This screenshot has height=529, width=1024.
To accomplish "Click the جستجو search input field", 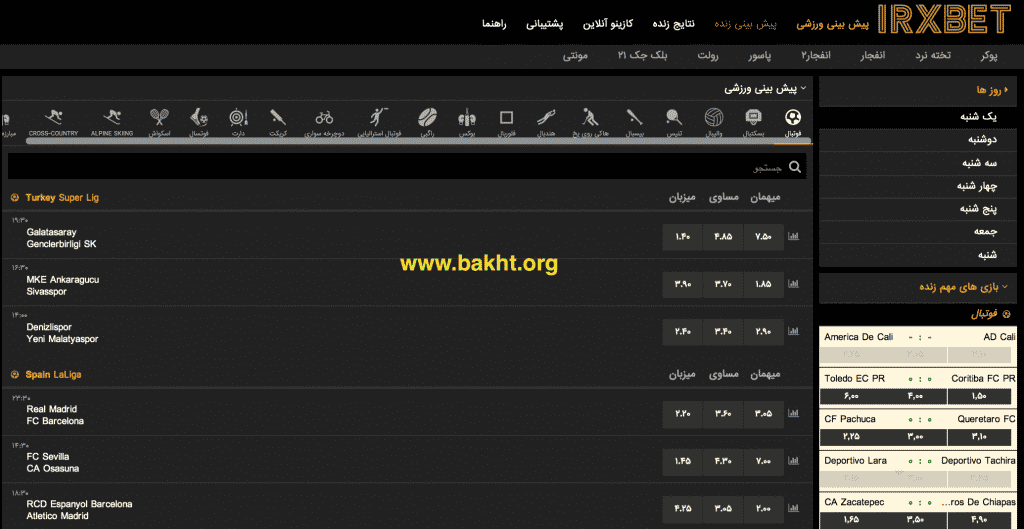I will [400, 167].
